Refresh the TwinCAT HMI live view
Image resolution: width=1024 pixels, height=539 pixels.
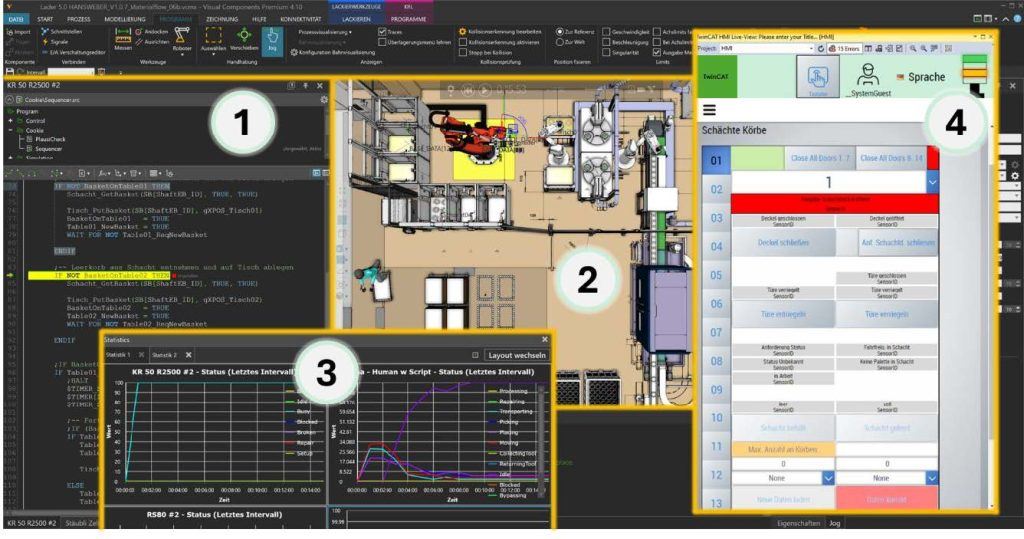(820, 48)
